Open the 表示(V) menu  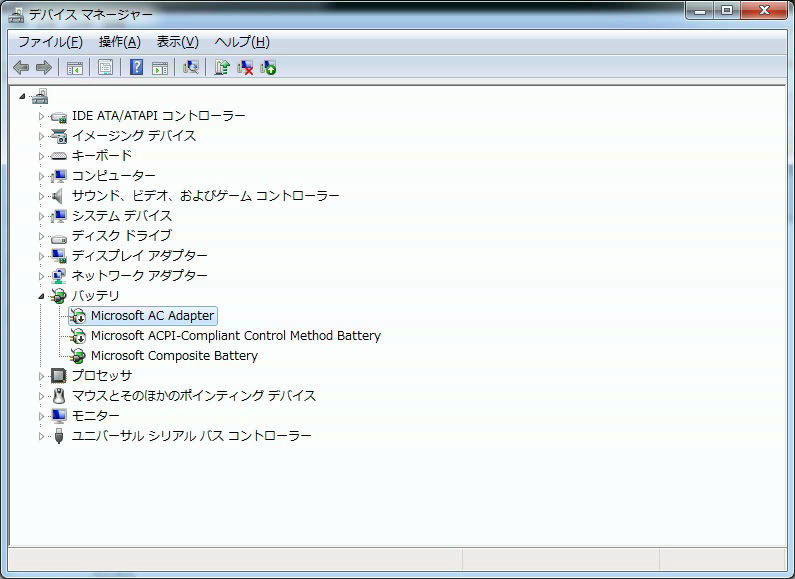[x=177, y=42]
